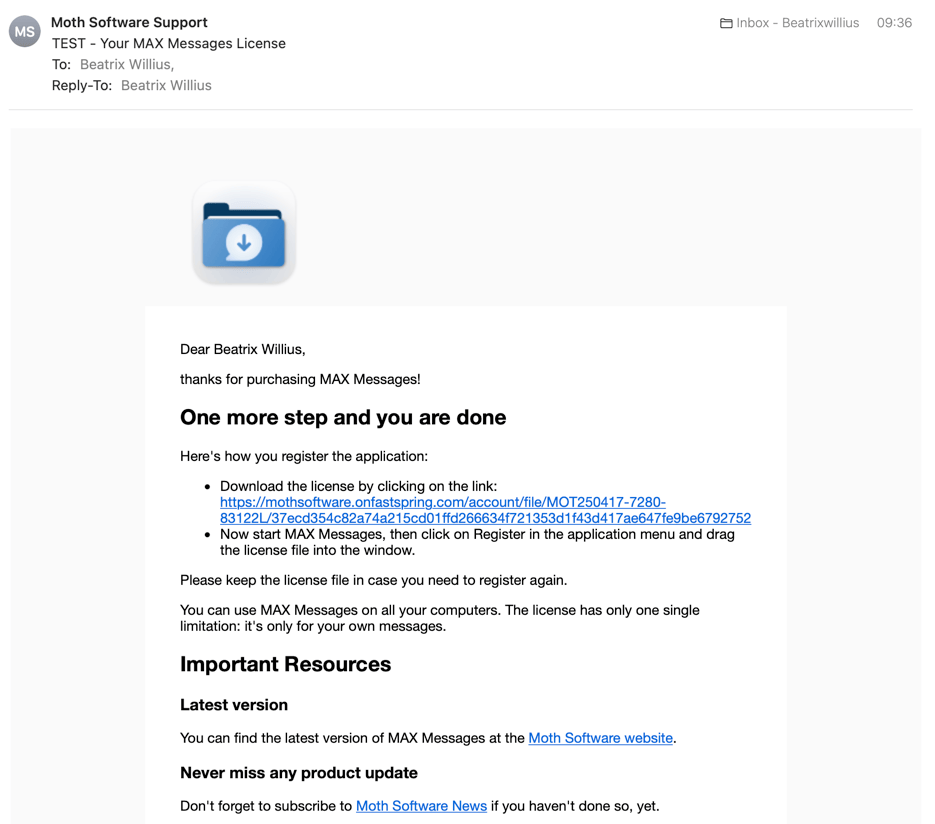
Task: Open the Moth Software News link
Action: 422,806
